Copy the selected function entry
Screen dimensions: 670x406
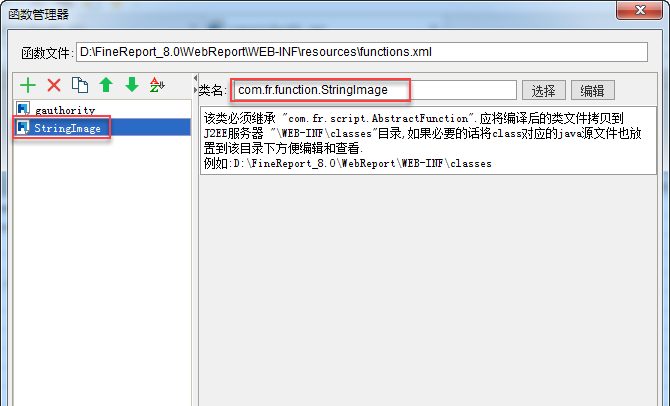80,85
